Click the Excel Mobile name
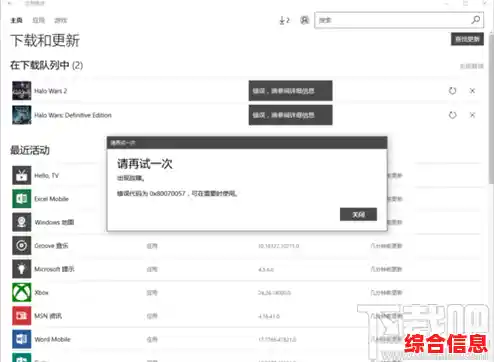Image resolution: width=494 pixels, height=362 pixels. (x=51, y=199)
